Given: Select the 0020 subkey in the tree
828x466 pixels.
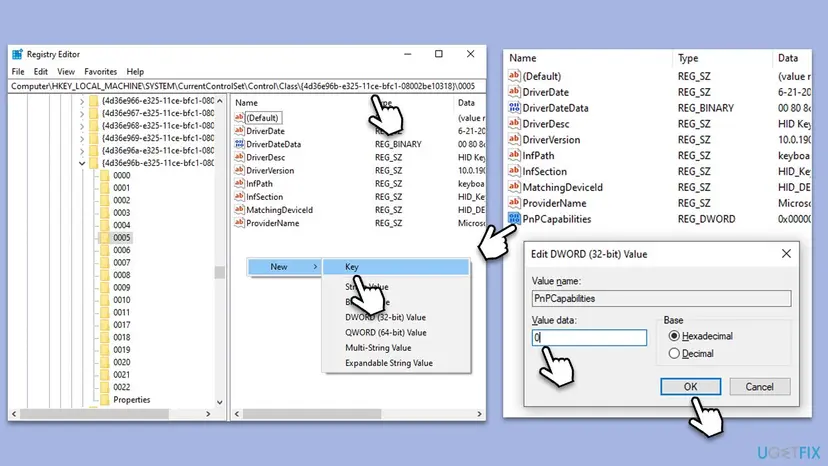Looking at the screenshot, I should point(121,362).
